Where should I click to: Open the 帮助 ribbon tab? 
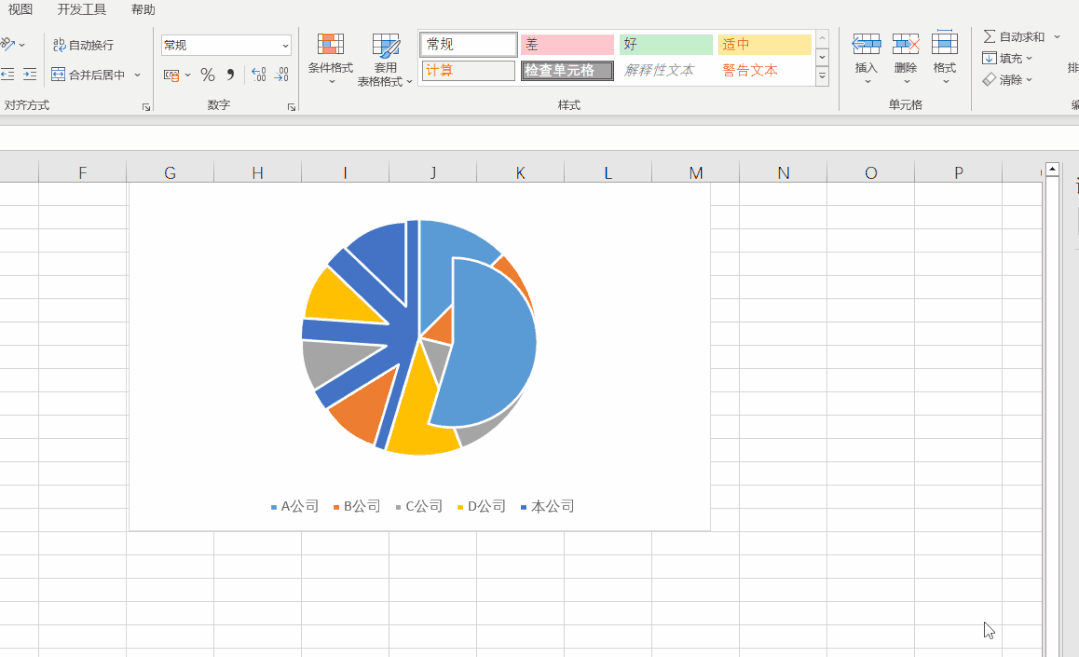pos(143,10)
